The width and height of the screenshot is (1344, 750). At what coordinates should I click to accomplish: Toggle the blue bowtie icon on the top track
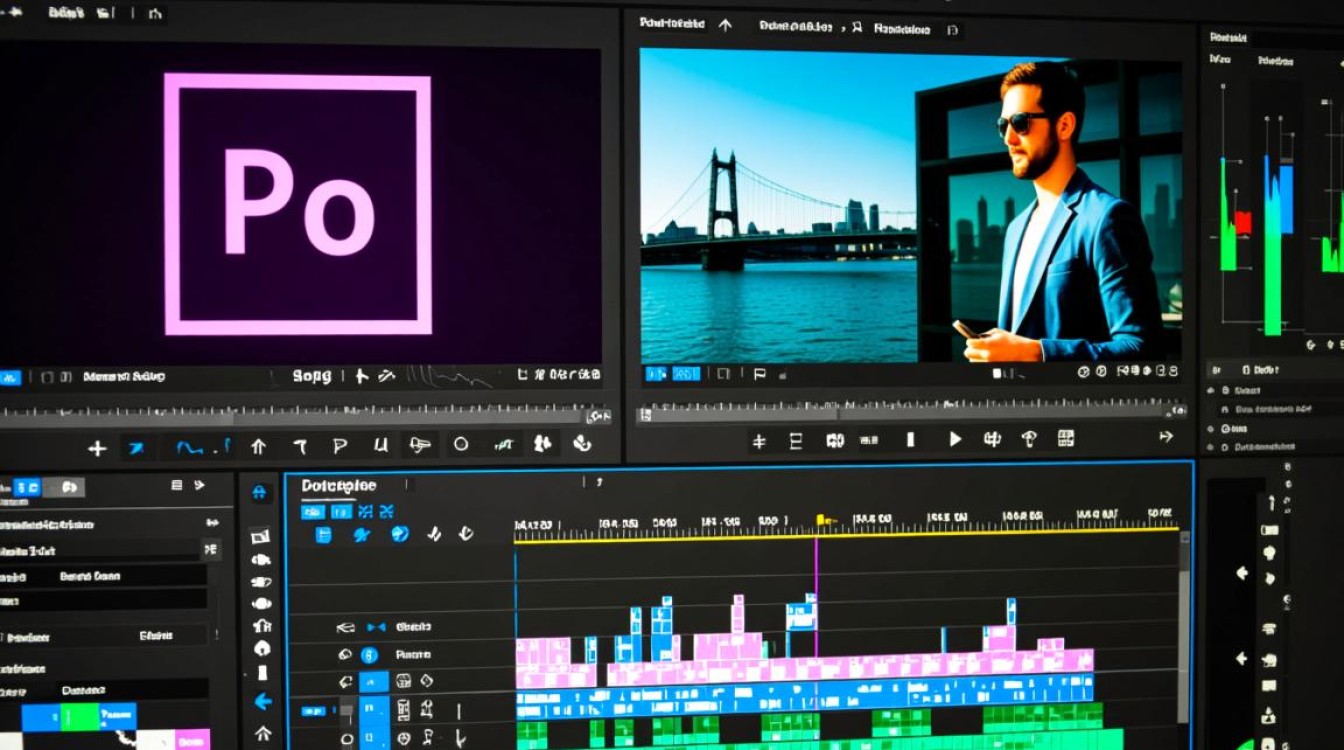point(376,628)
